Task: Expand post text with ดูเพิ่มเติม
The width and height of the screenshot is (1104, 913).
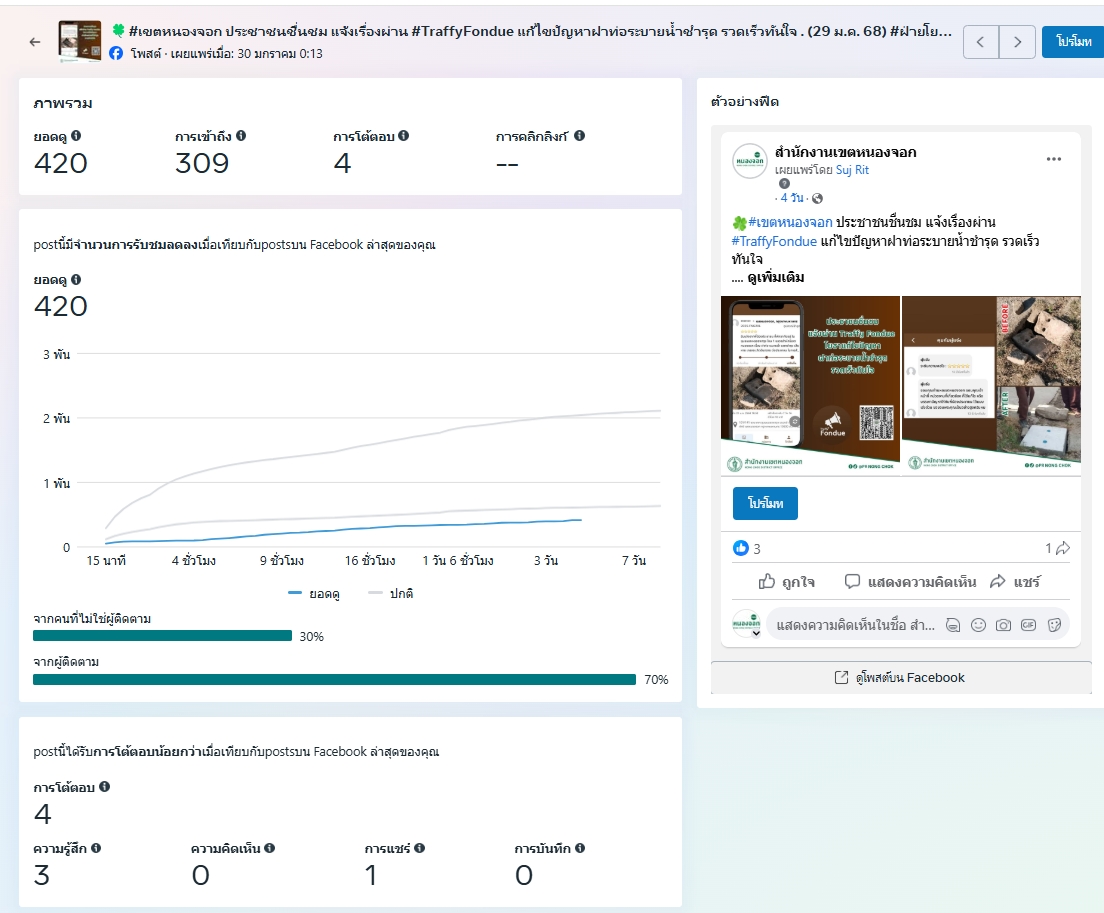Action: point(776,277)
